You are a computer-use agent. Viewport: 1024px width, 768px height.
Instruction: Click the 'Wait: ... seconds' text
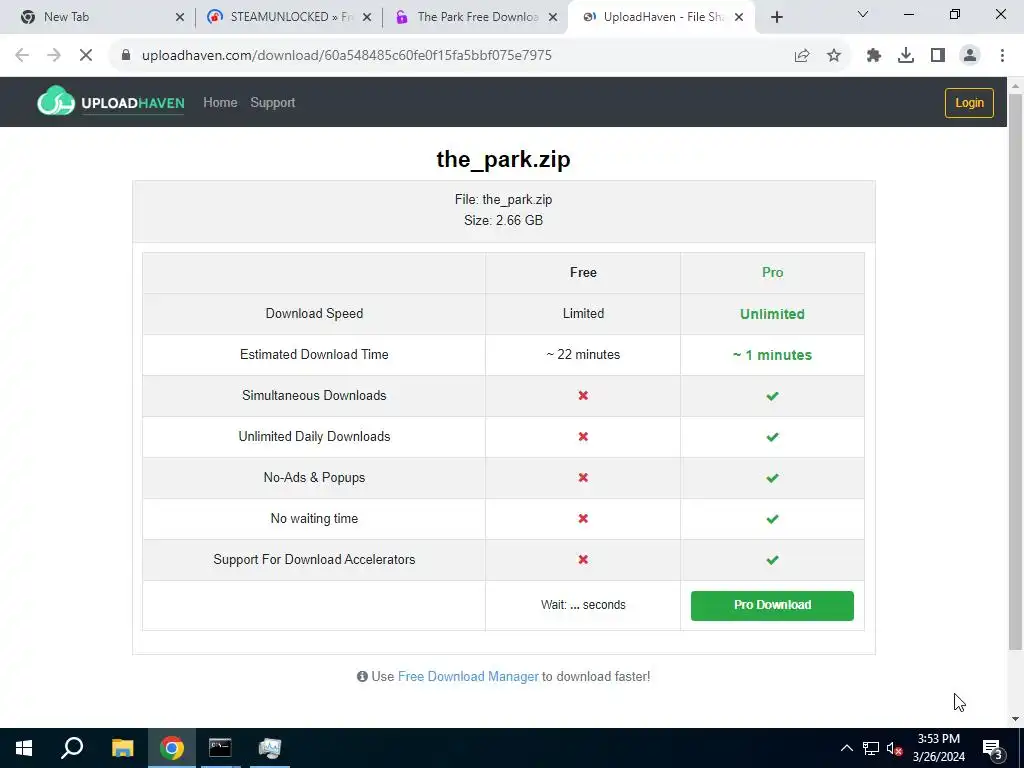[x=583, y=605]
